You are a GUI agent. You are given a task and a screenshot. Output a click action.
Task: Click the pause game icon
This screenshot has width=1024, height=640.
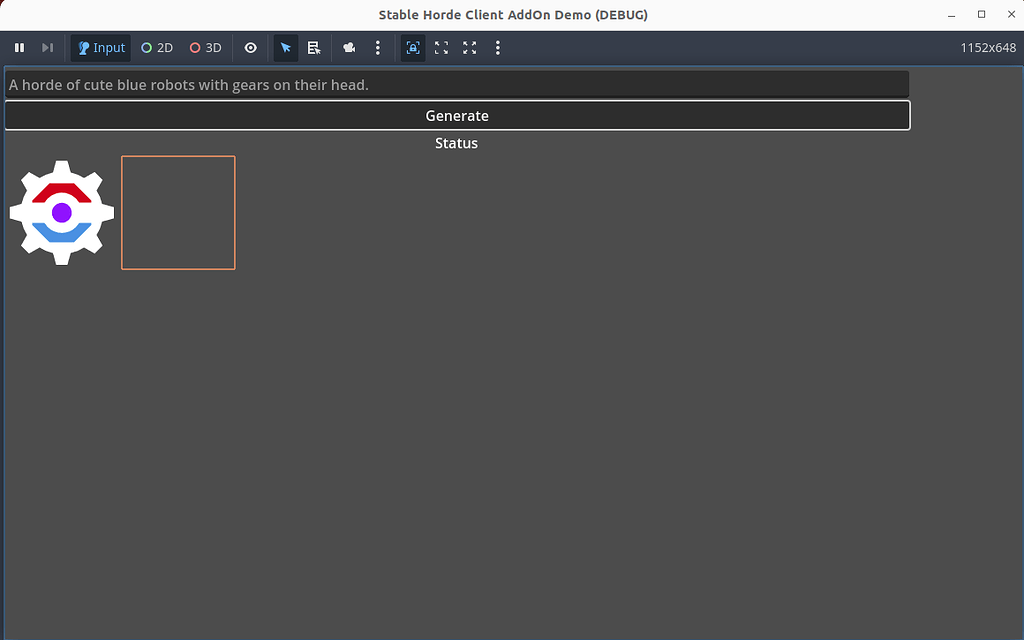coord(19,47)
